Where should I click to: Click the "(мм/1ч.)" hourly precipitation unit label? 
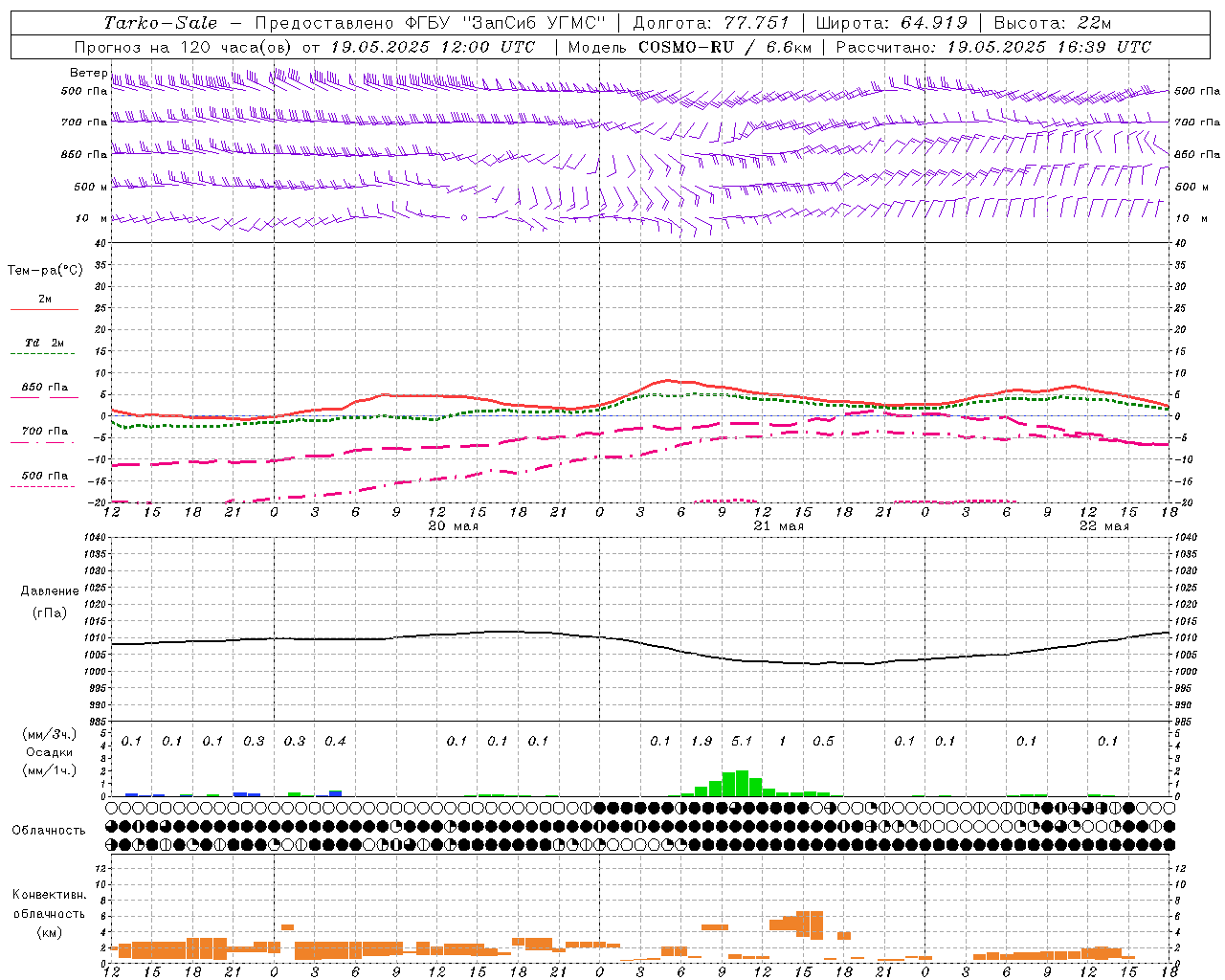(x=50, y=770)
